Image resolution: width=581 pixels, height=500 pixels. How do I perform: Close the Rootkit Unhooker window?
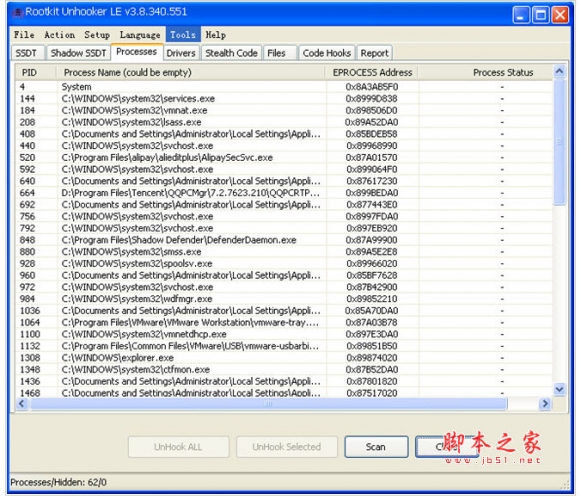tap(560, 15)
